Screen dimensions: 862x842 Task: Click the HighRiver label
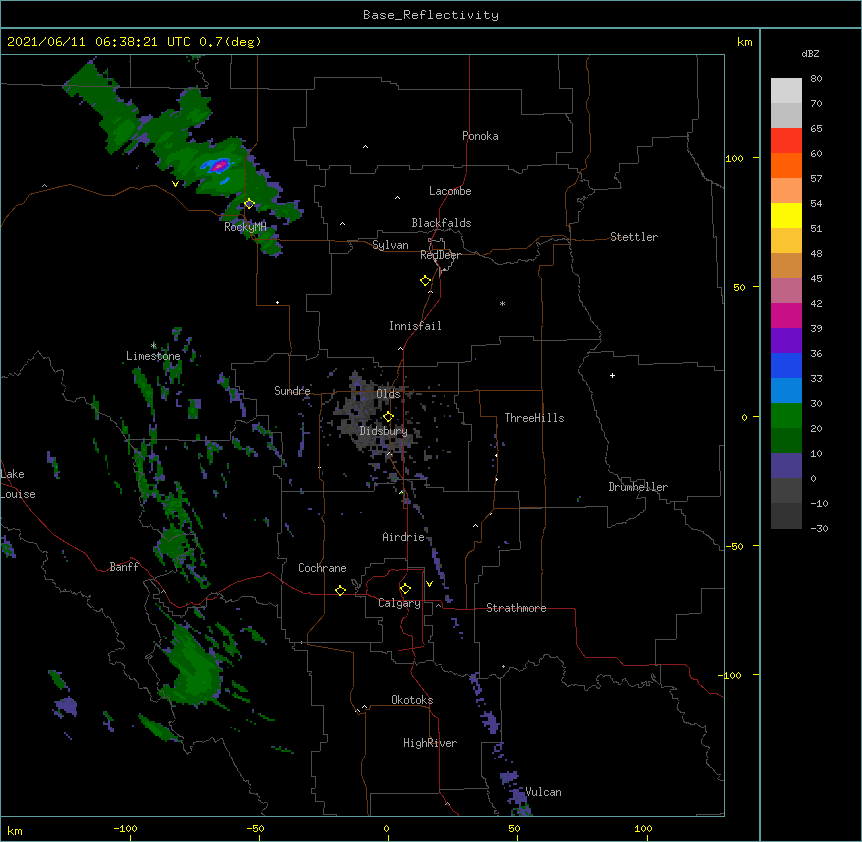pyautogui.click(x=430, y=743)
